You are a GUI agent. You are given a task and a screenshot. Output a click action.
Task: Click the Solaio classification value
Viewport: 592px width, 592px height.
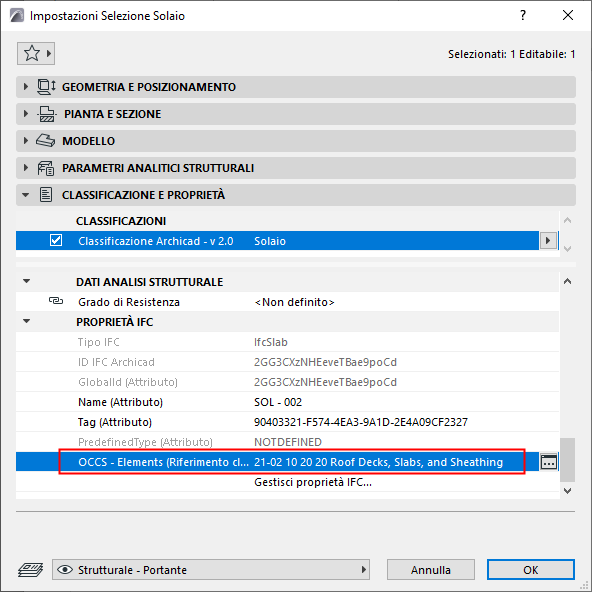(x=270, y=241)
